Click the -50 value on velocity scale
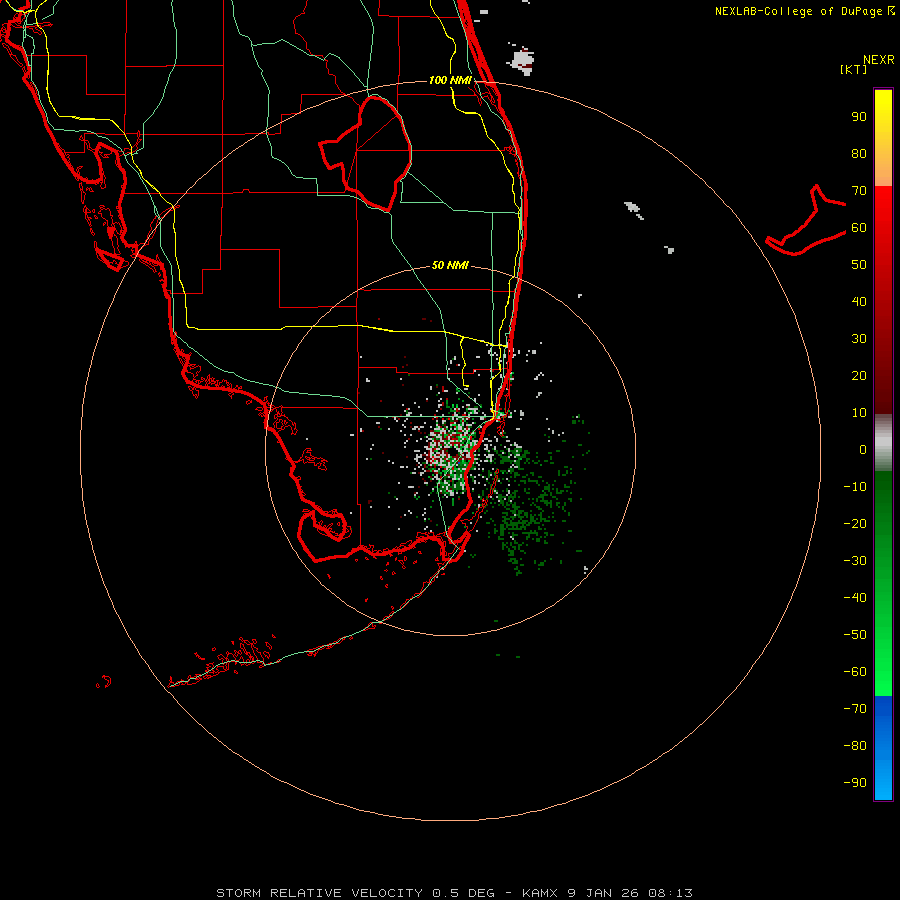The height and width of the screenshot is (900, 900). [855, 634]
